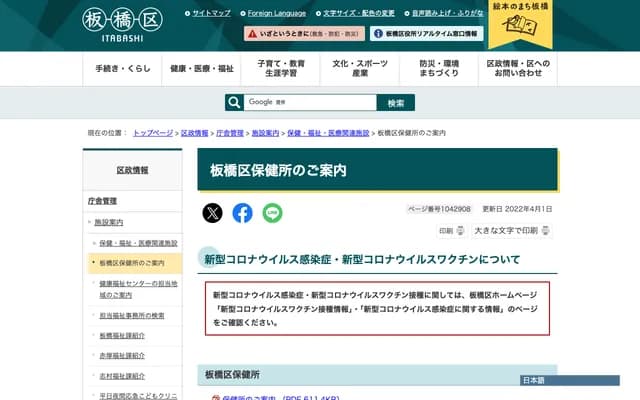Share page on X (Twitter)
The height and width of the screenshot is (400, 640).
pyautogui.click(x=213, y=213)
